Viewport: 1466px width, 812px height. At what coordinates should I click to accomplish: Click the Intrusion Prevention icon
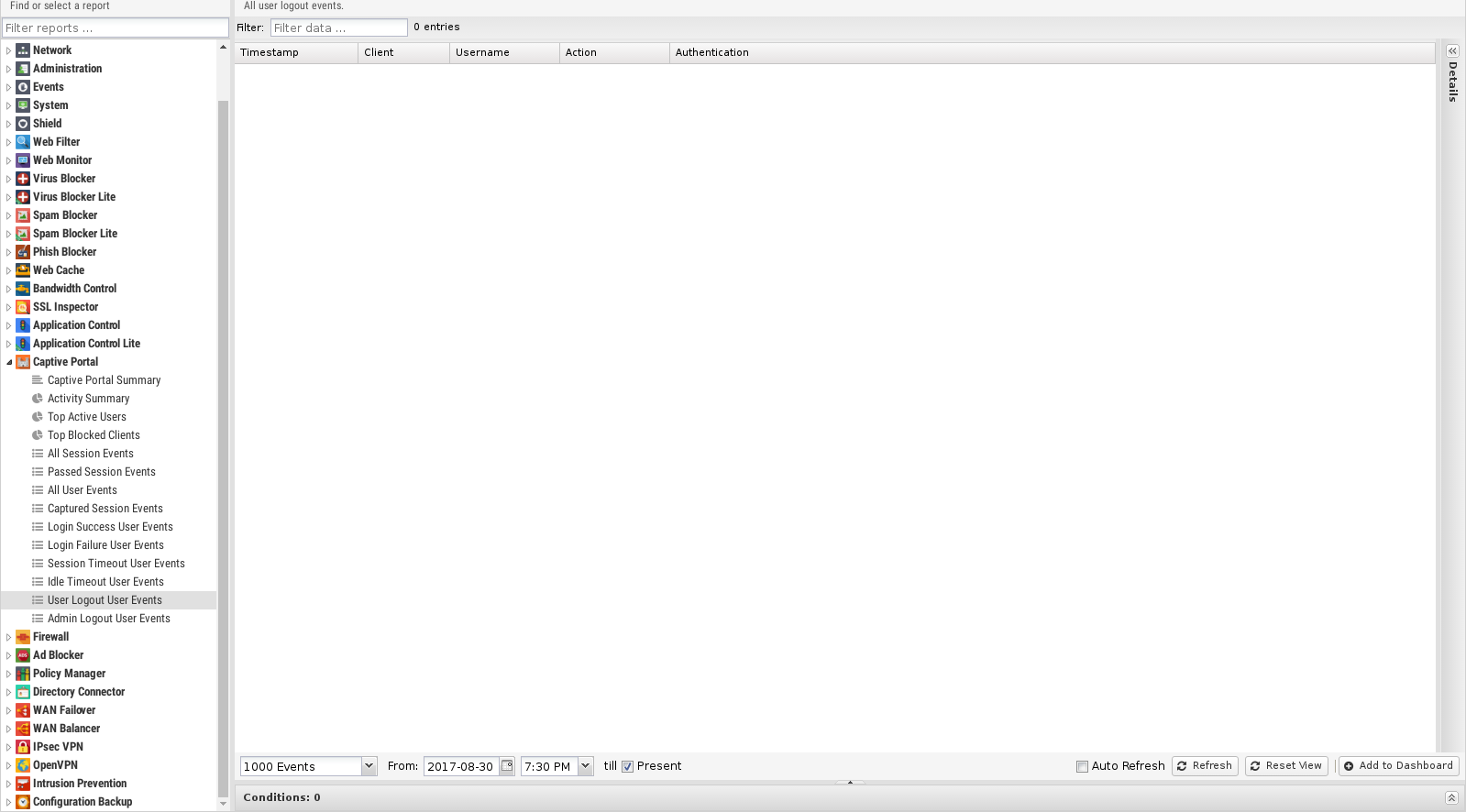(x=23, y=784)
